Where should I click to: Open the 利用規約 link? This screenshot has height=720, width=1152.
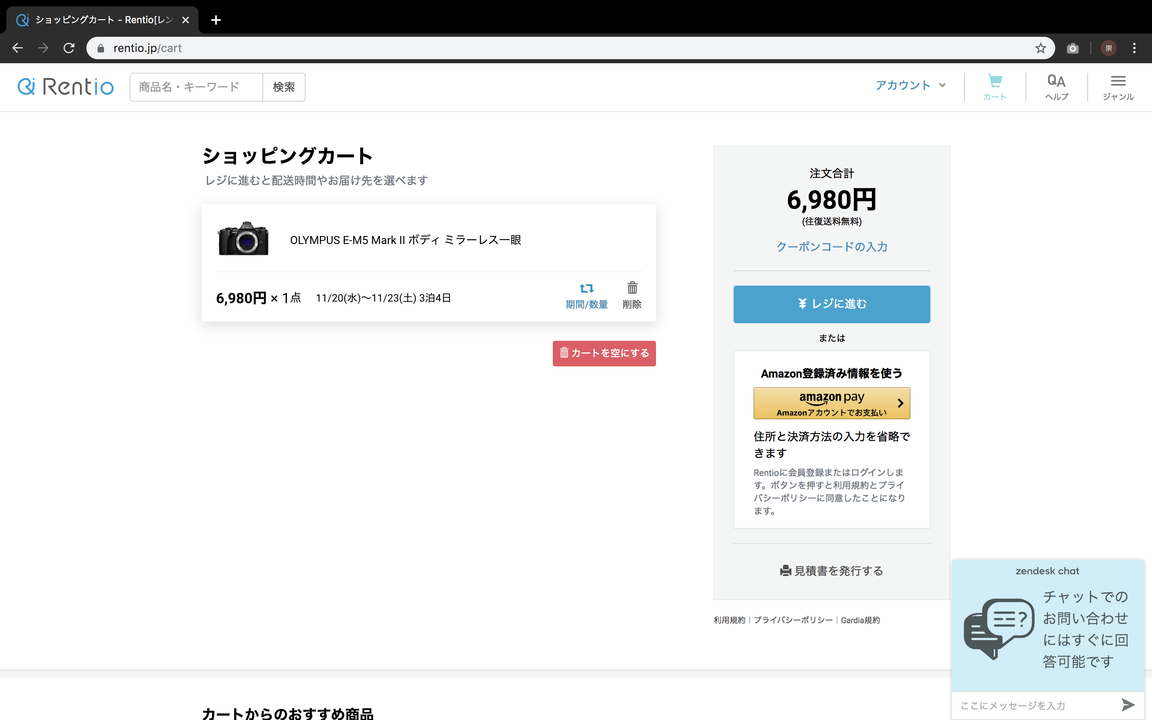[729, 620]
